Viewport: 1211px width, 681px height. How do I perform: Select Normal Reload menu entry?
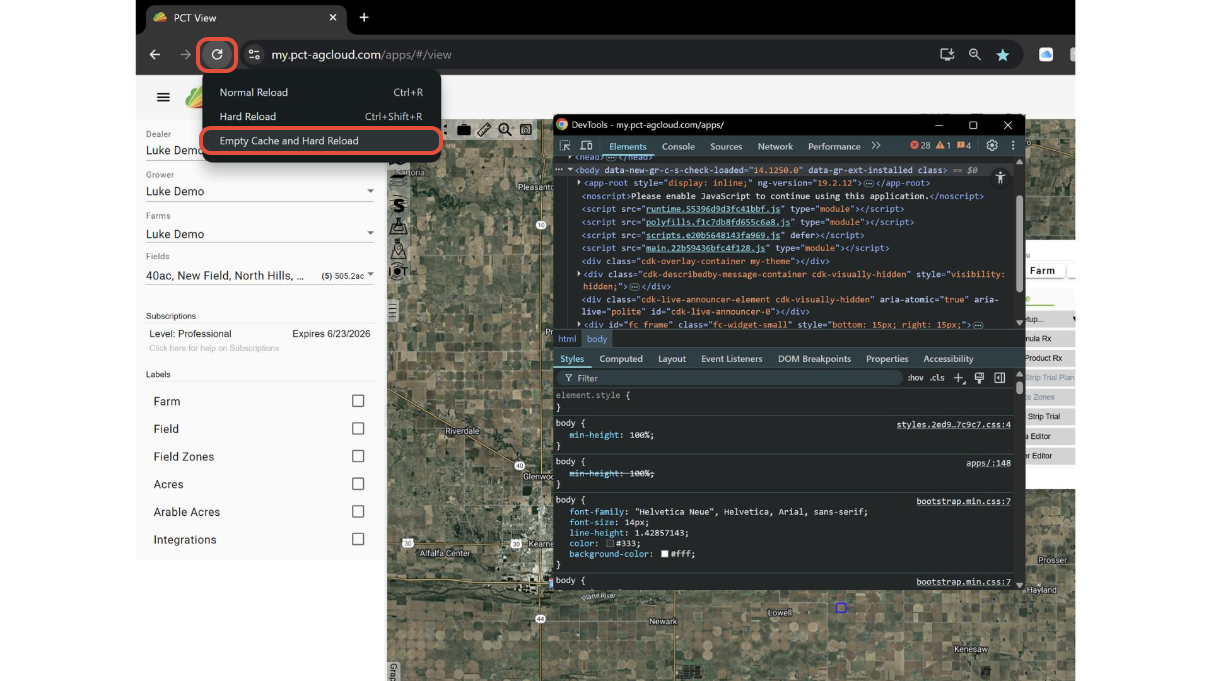point(321,92)
